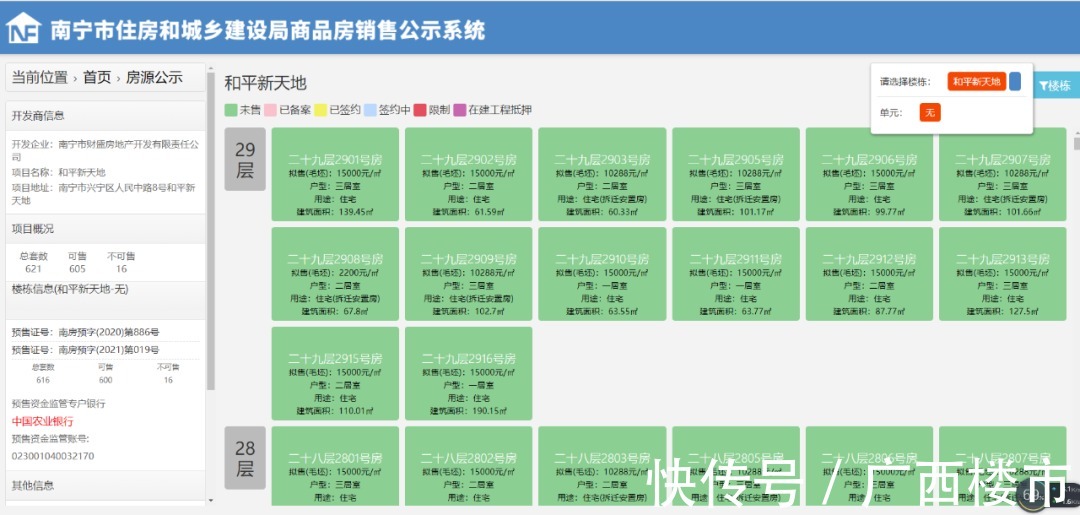Open room card 二十九层2908号房
Image resolution: width=1080 pixels, height=515 pixels.
pyautogui.click(x=335, y=274)
